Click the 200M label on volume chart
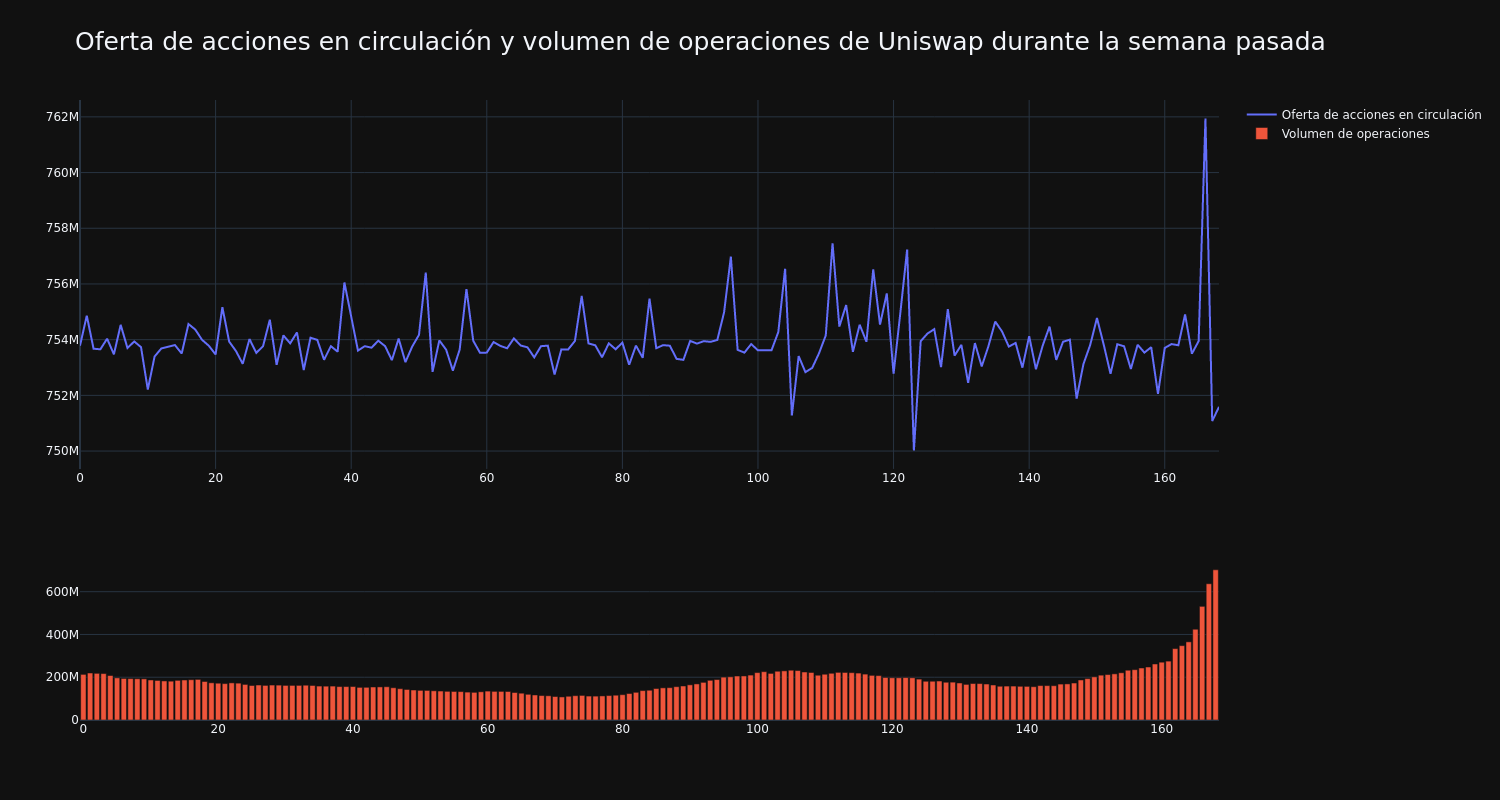Screen dimensions: 1500x800 [62, 677]
